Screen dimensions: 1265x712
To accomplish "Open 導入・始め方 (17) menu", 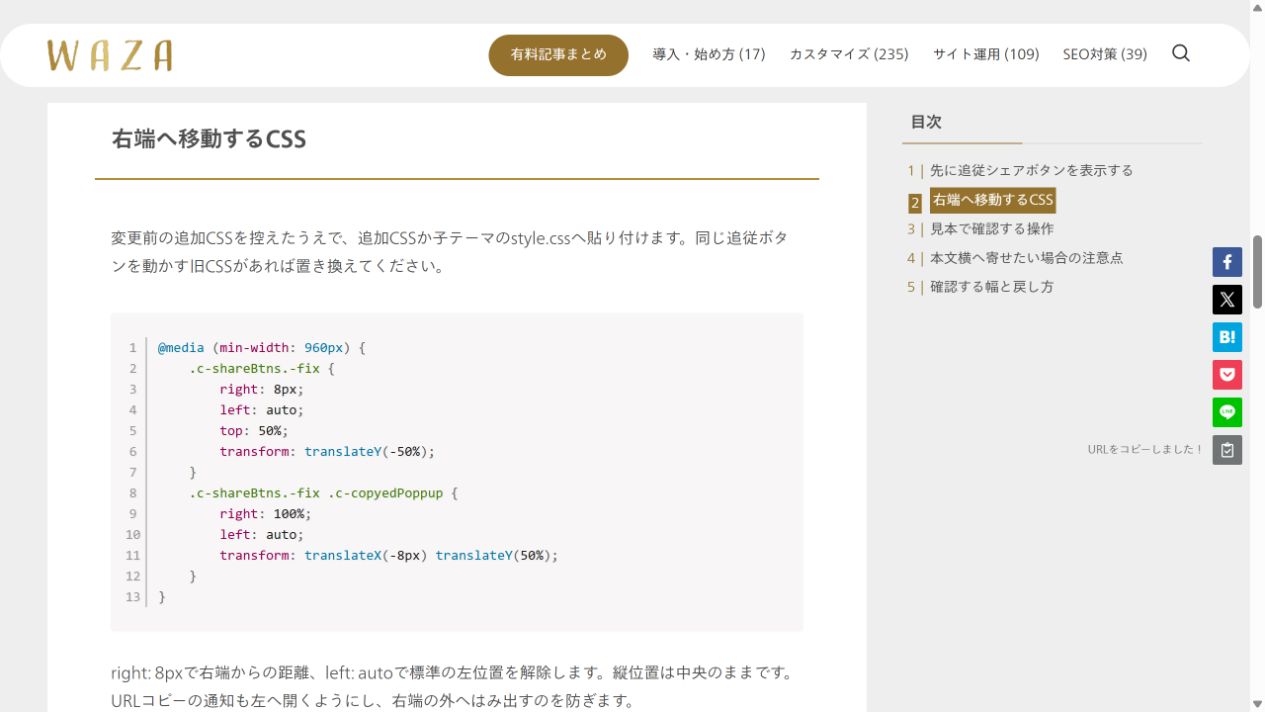I will pos(709,55).
